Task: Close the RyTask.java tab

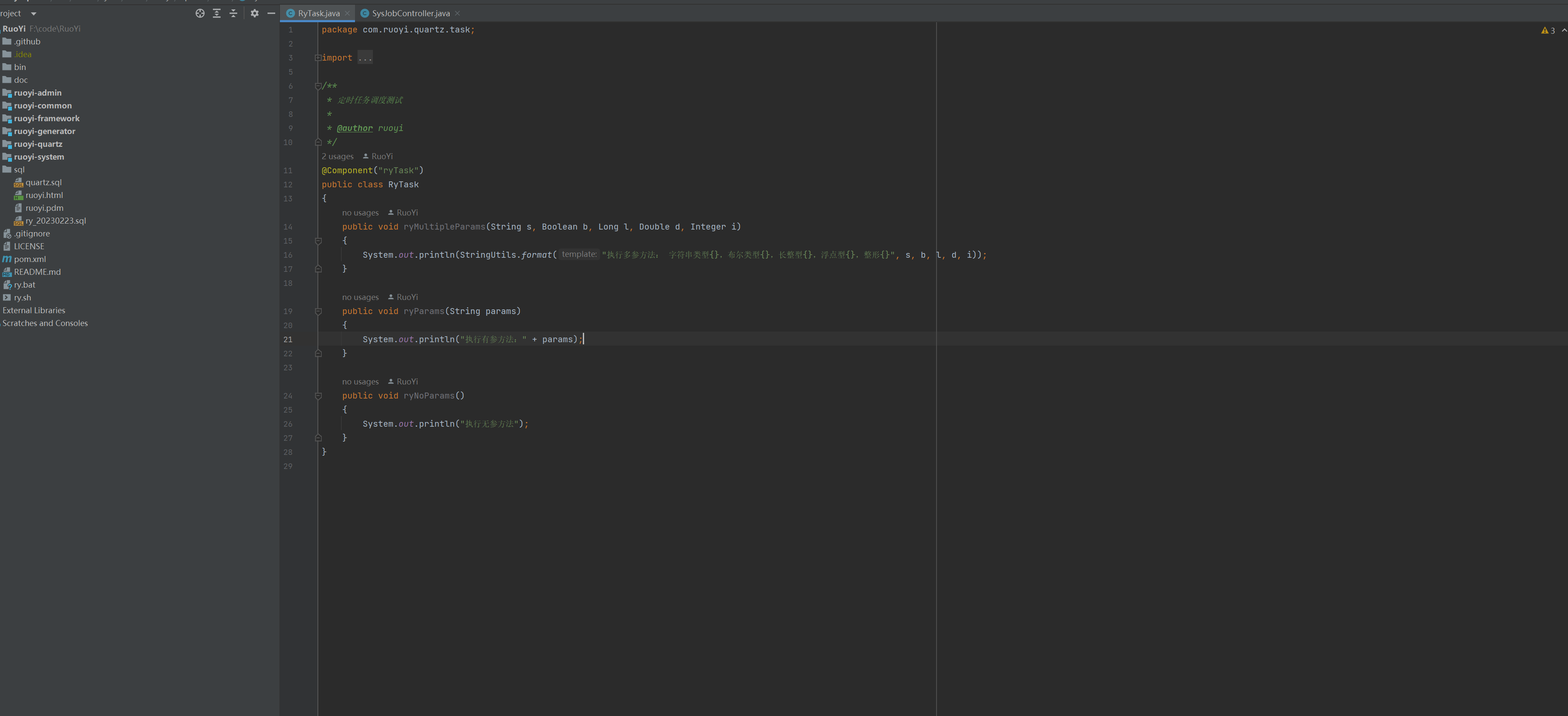Action: [x=347, y=13]
